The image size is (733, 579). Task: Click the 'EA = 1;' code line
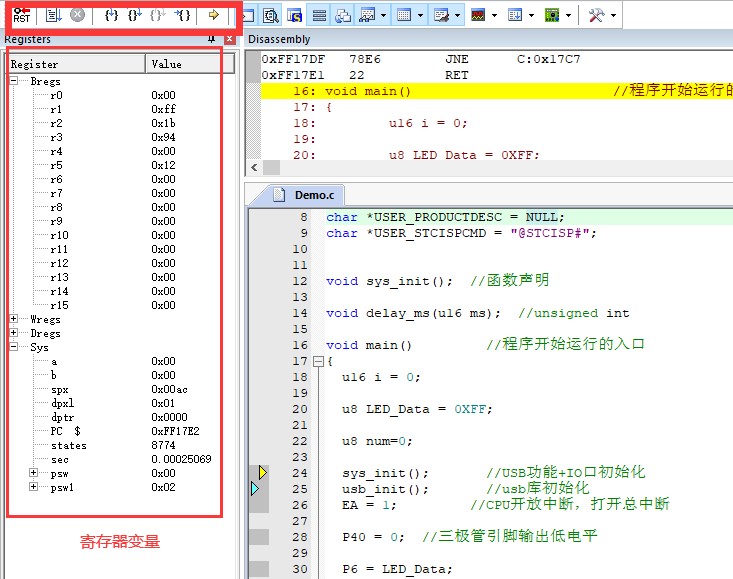[369, 505]
